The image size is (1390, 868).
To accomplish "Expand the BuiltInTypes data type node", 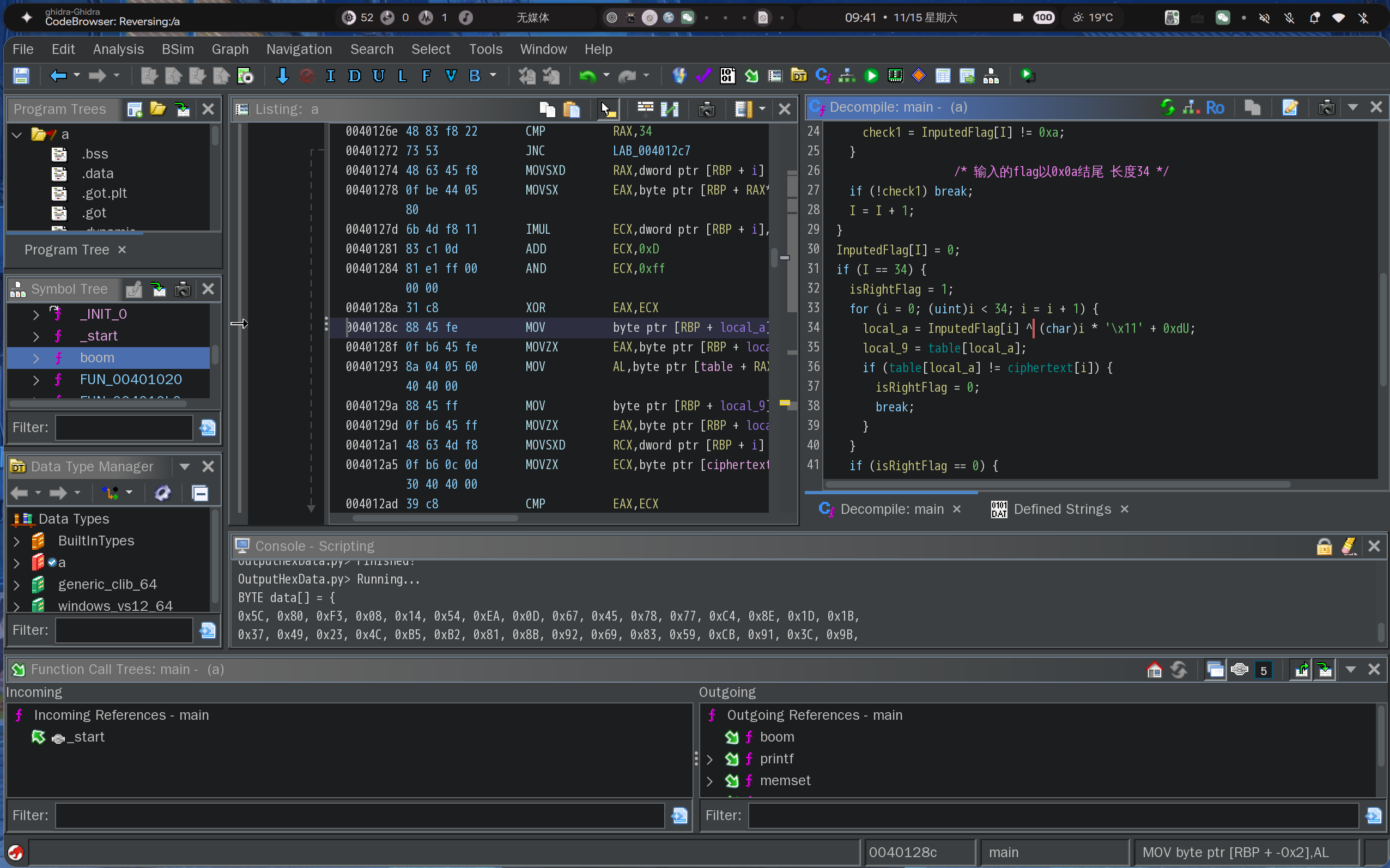I will (17, 541).
